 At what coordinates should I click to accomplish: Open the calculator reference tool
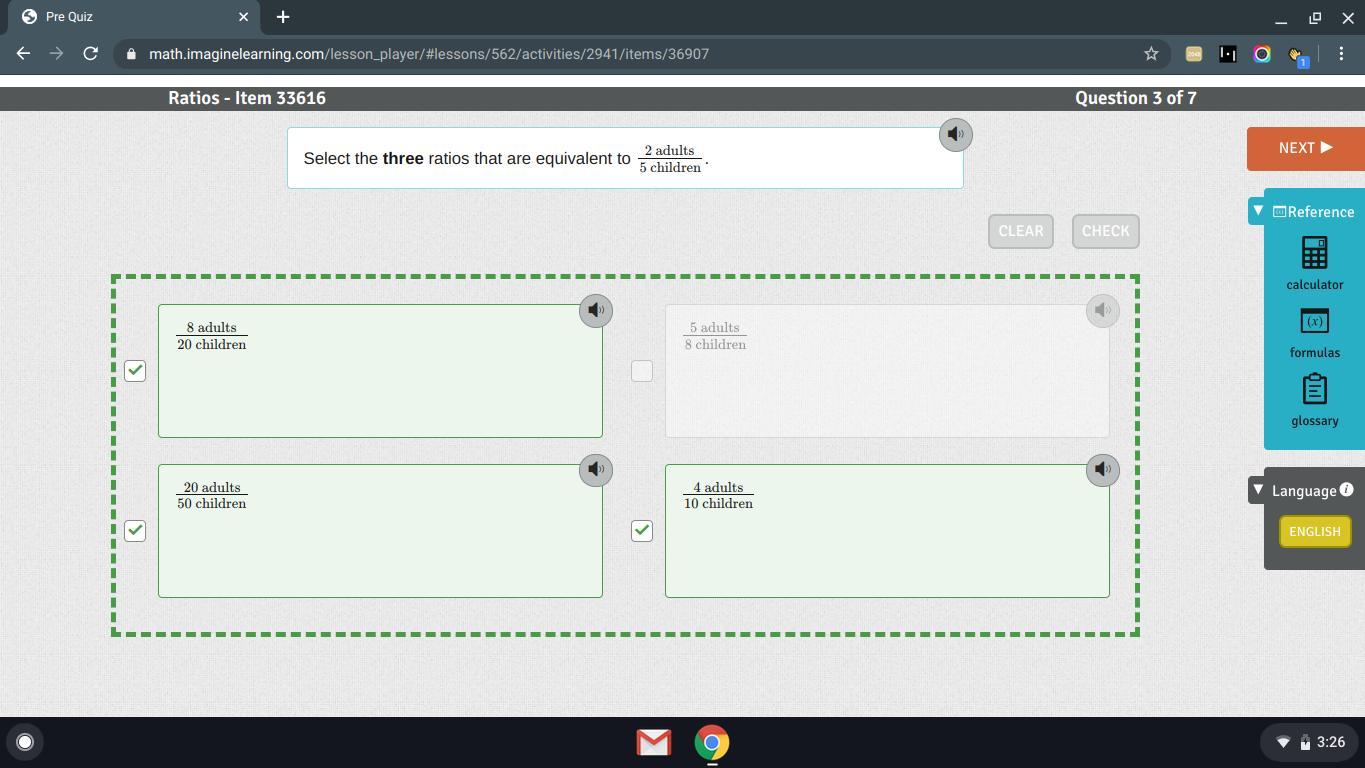(x=1315, y=263)
